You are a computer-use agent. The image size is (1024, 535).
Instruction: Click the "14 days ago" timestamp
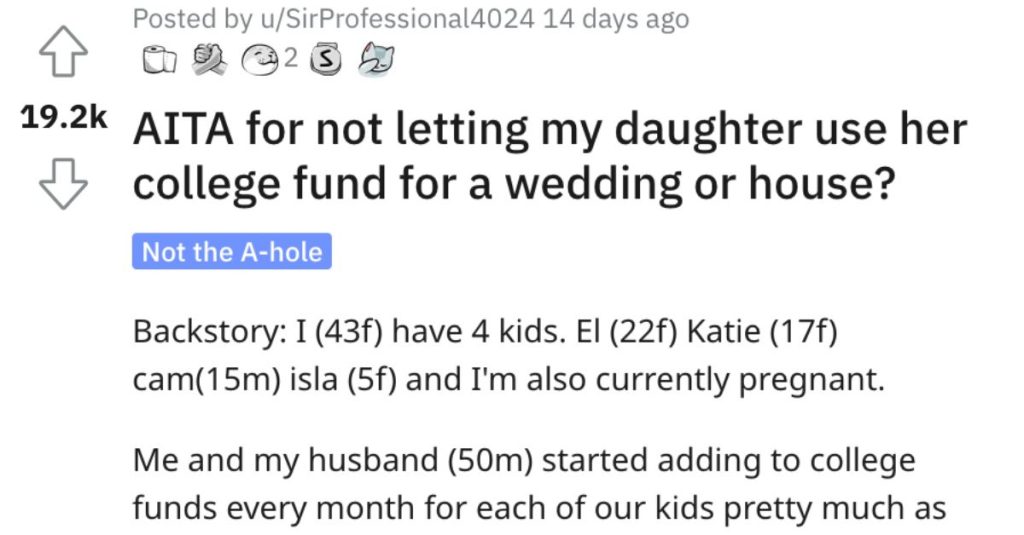coord(616,19)
